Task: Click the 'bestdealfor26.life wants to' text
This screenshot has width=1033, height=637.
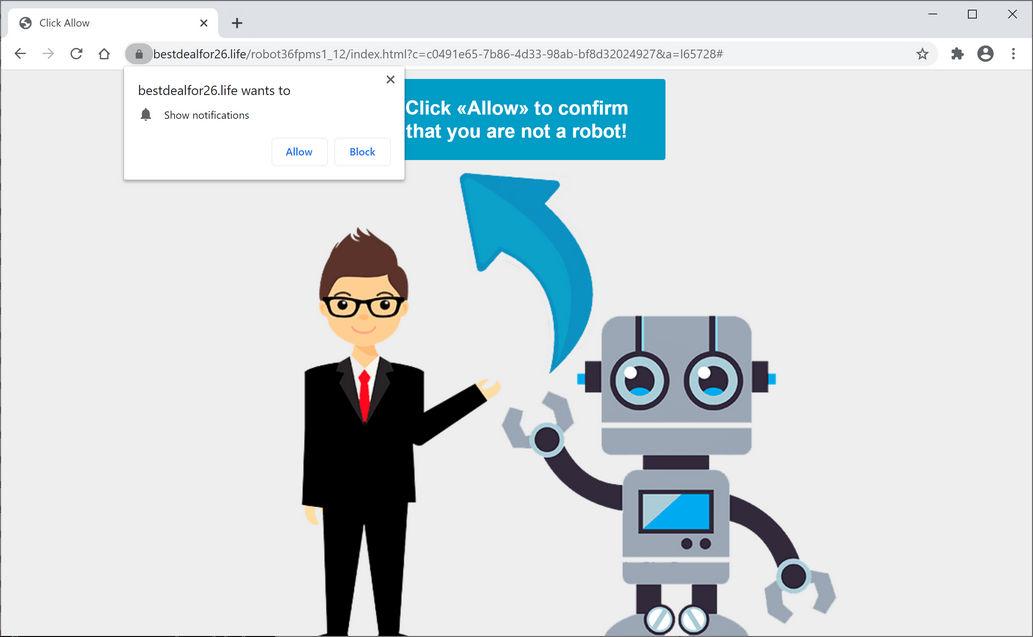Action: 214,91
